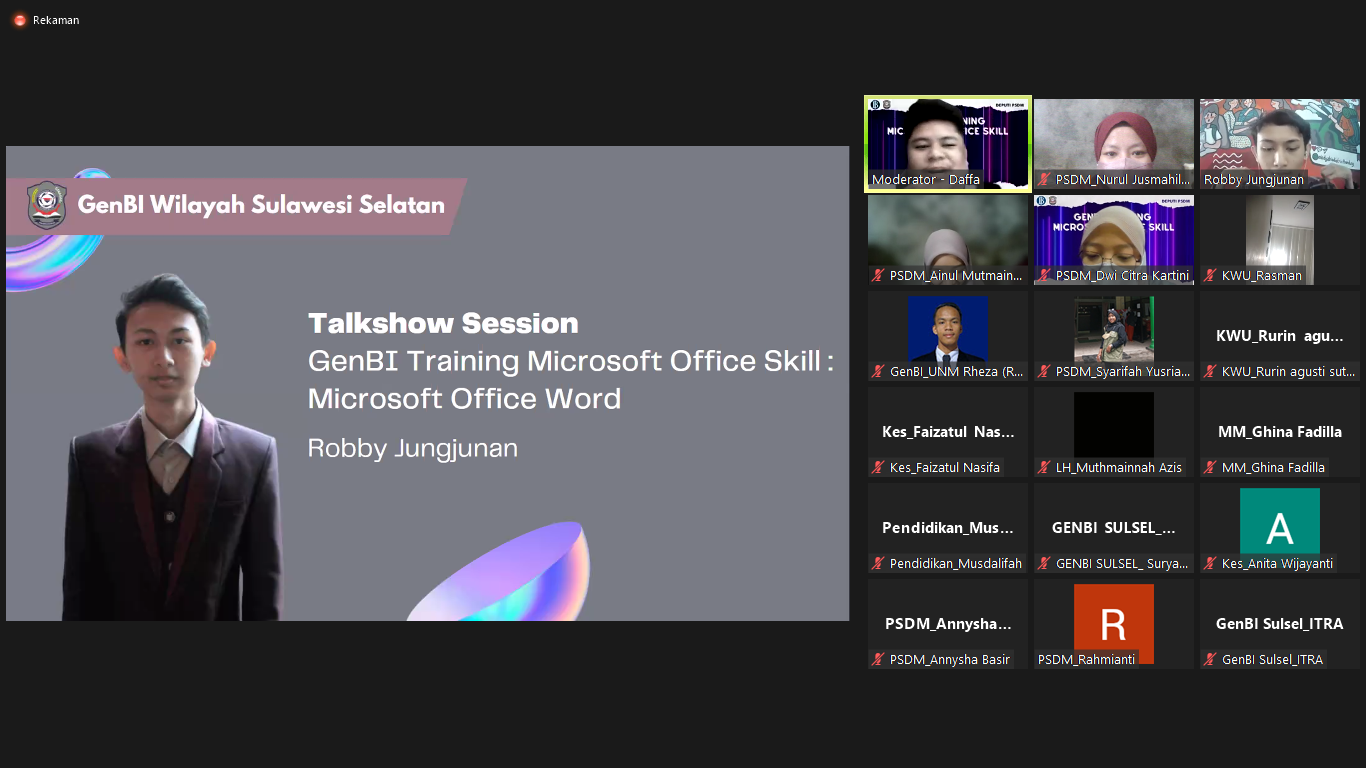Click the 'Moderator - Daffa' name label
Image resolution: width=1366 pixels, height=768 pixels.
pyautogui.click(x=926, y=180)
